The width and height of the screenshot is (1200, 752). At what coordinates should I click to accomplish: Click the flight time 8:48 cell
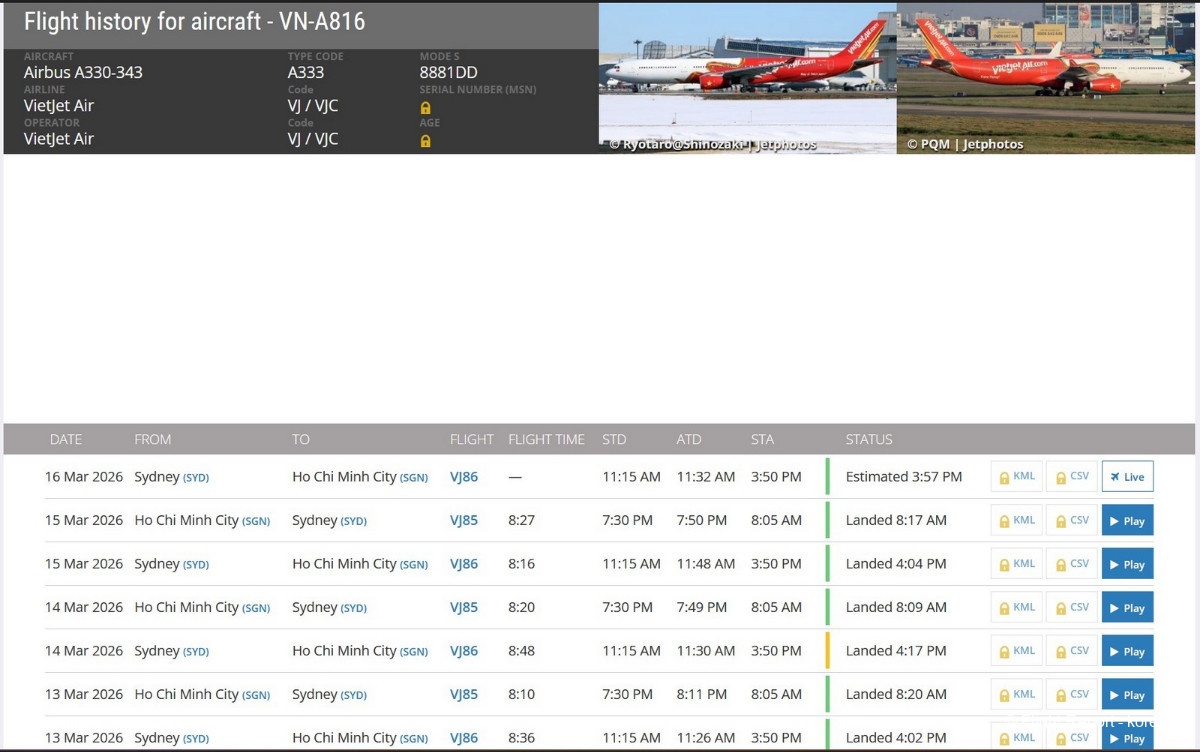click(x=521, y=651)
